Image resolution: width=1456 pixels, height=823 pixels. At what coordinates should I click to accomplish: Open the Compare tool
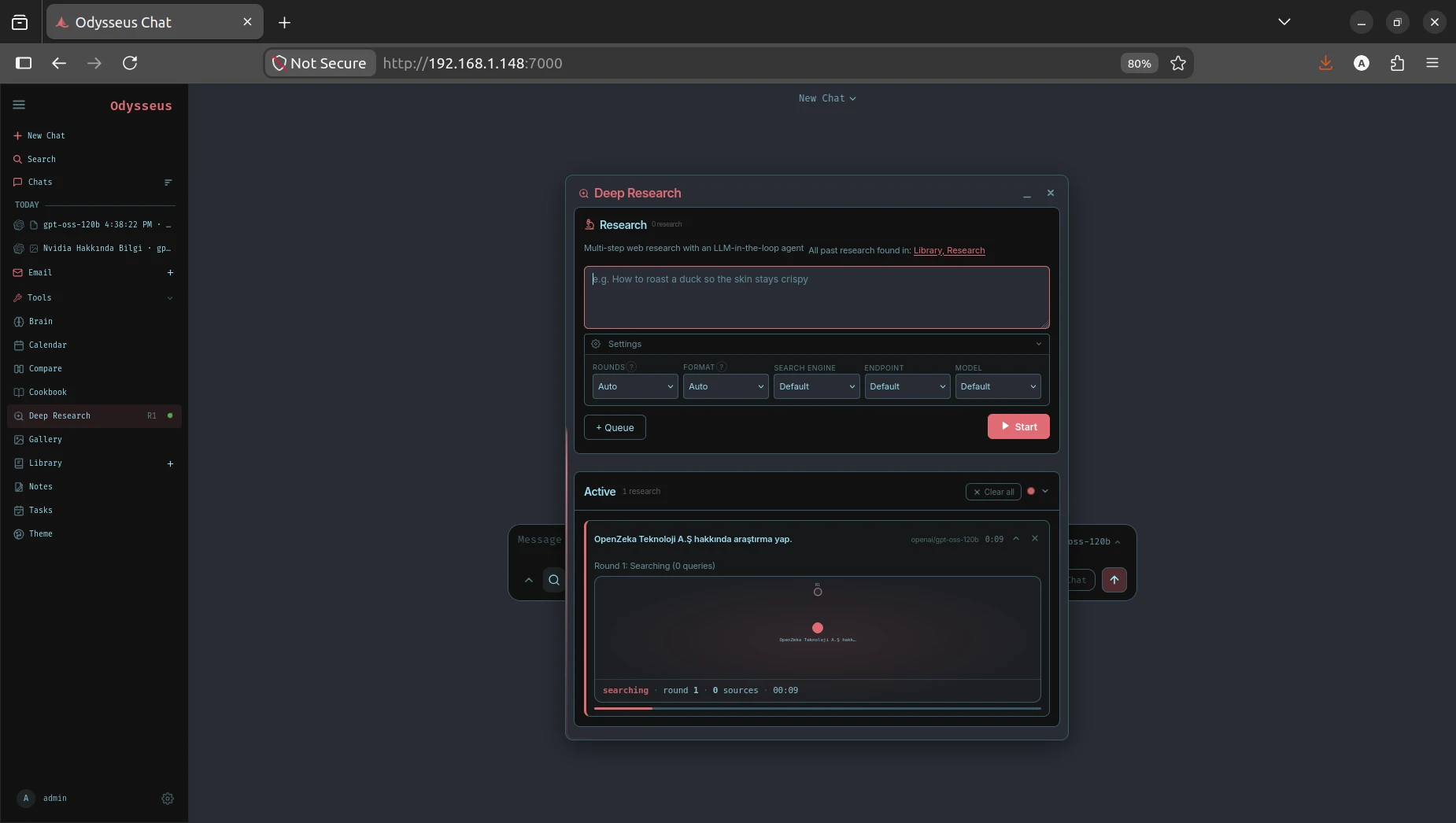pos(94,368)
